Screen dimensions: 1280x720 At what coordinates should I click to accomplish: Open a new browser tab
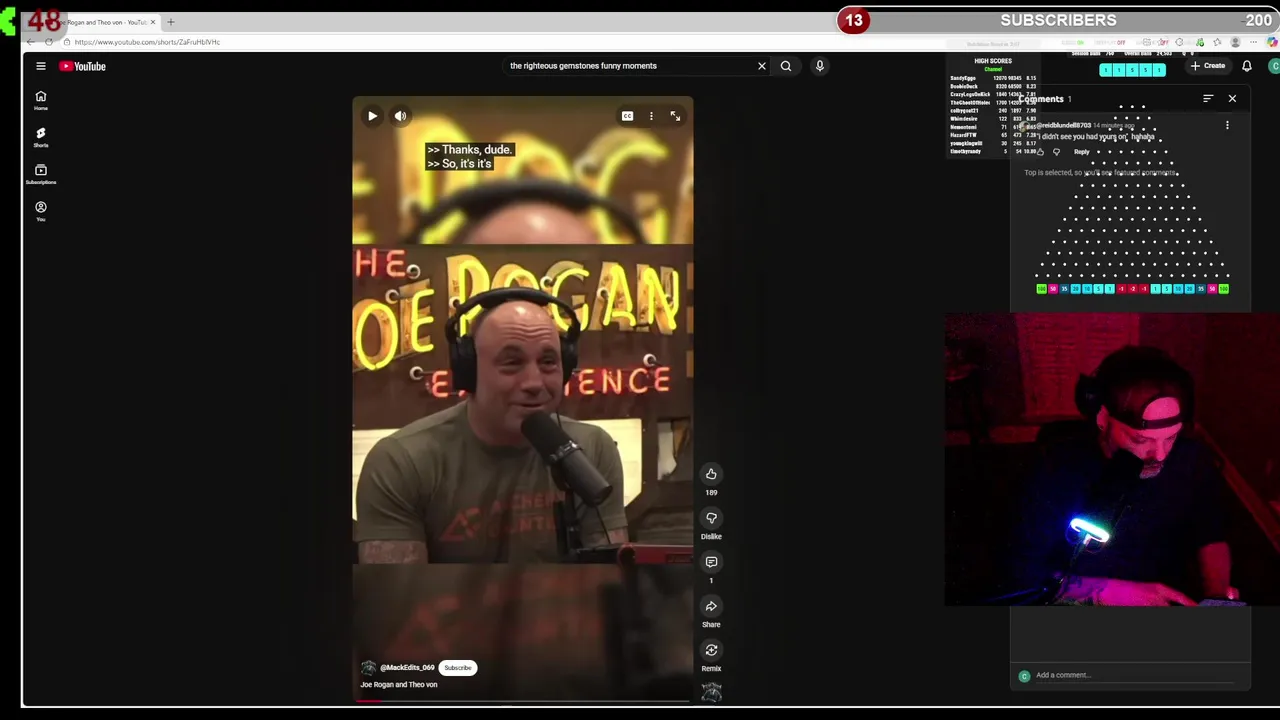click(170, 22)
